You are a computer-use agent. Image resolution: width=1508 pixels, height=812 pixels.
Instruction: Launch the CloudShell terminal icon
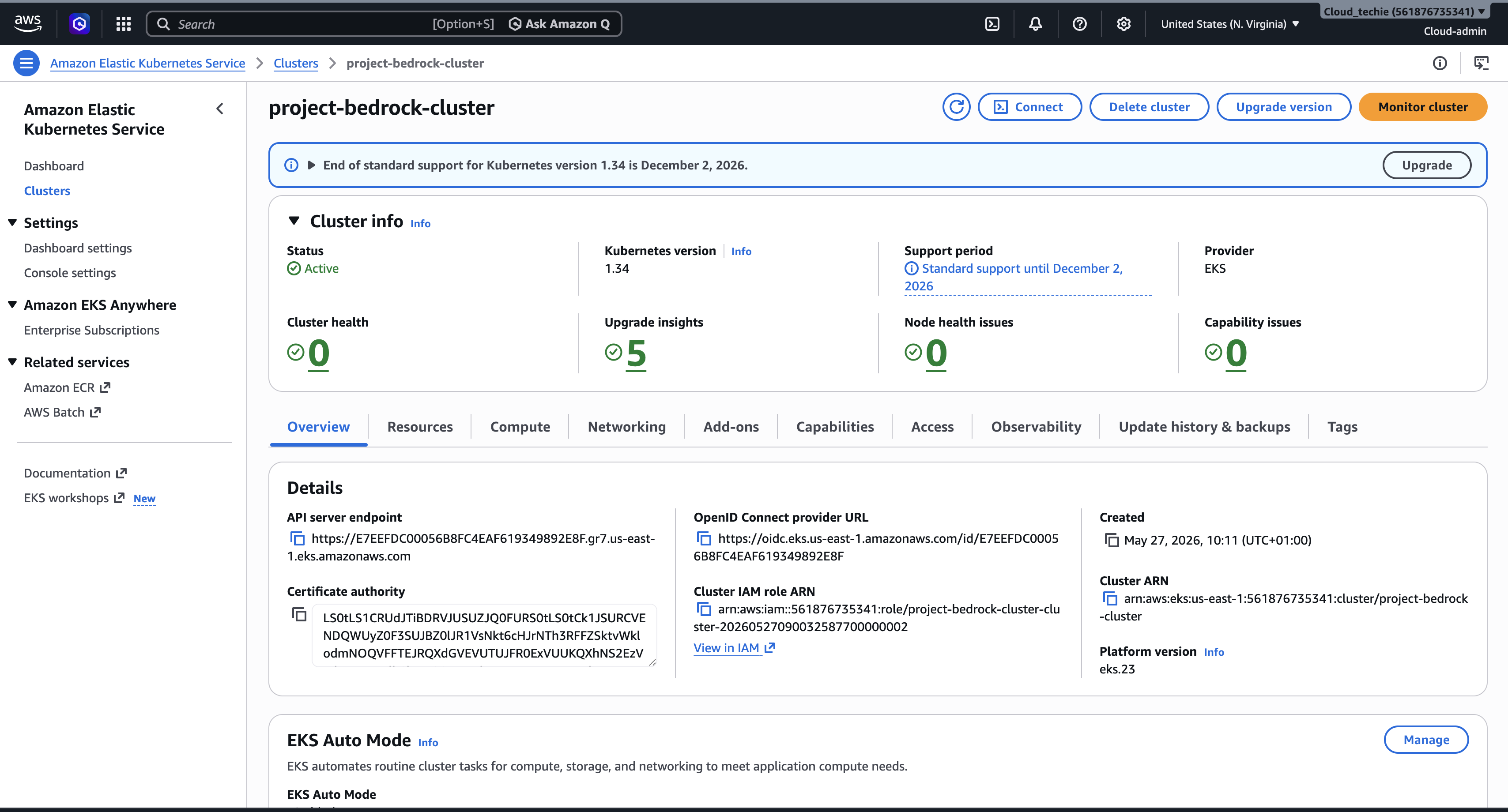(992, 24)
